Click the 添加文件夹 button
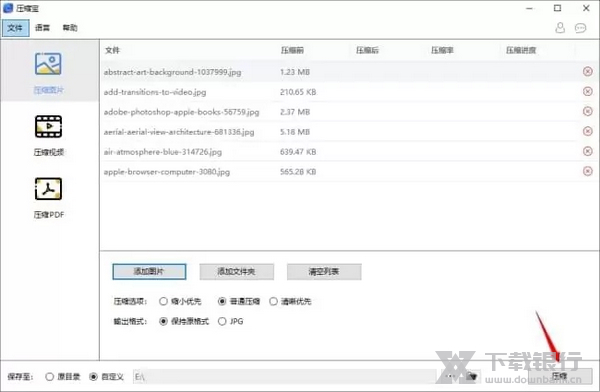 tap(236, 271)
